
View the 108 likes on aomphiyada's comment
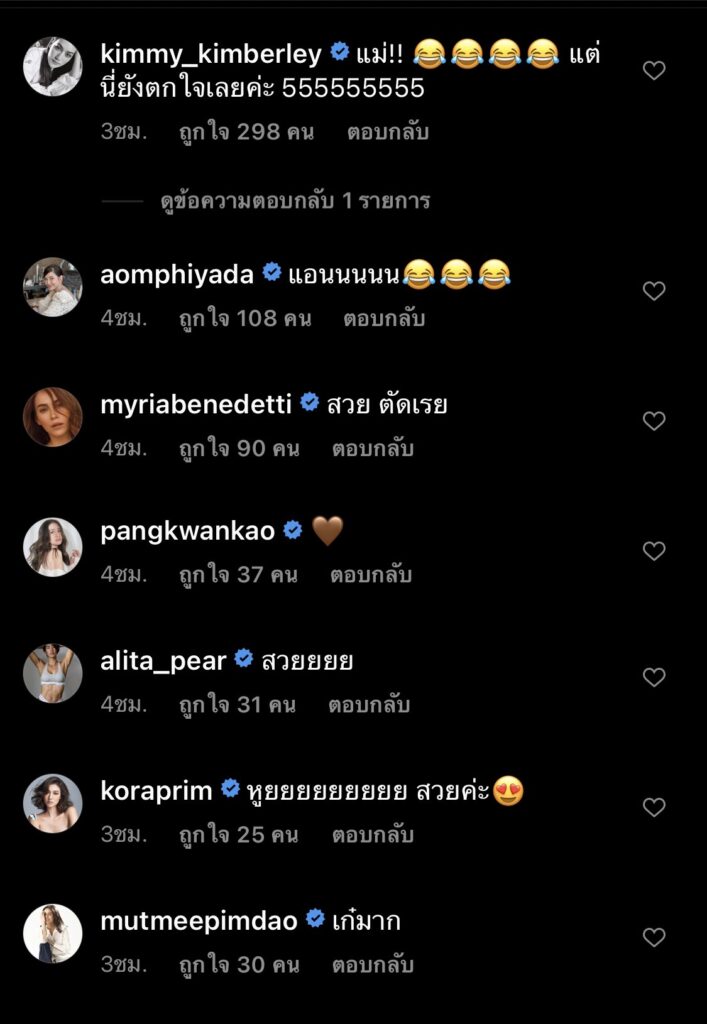point(245,319)
